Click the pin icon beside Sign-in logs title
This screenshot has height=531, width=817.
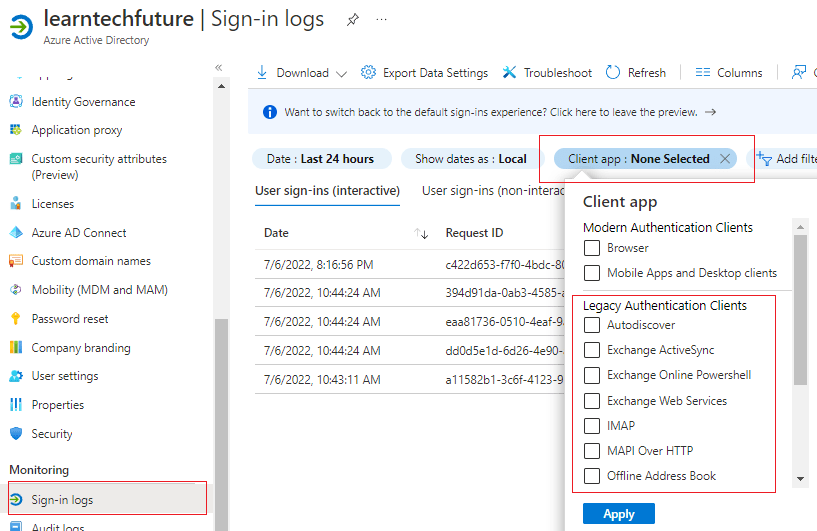pos(352,20)
